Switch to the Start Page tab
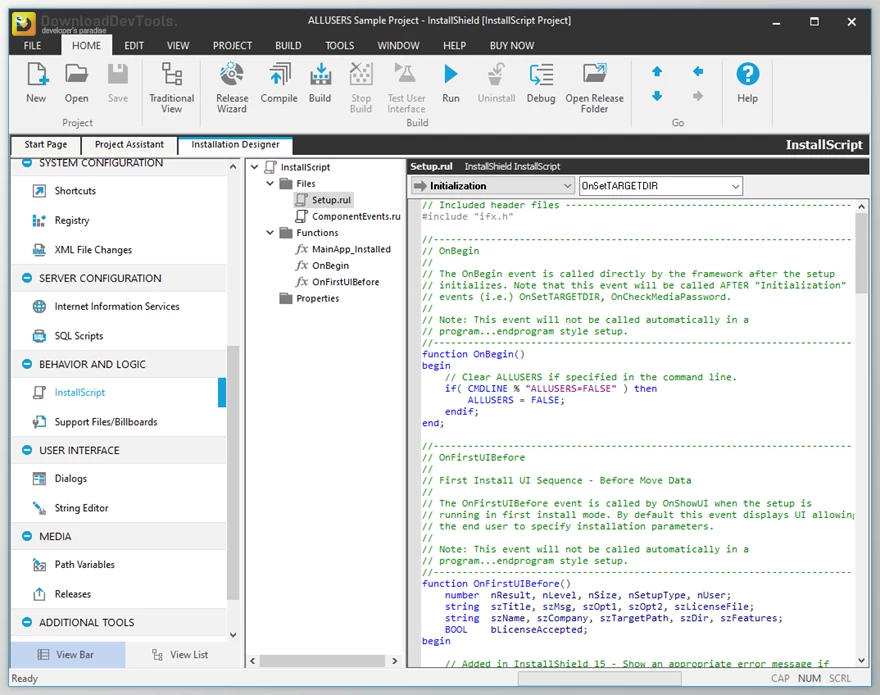The image size is (880, 695). 46,144
